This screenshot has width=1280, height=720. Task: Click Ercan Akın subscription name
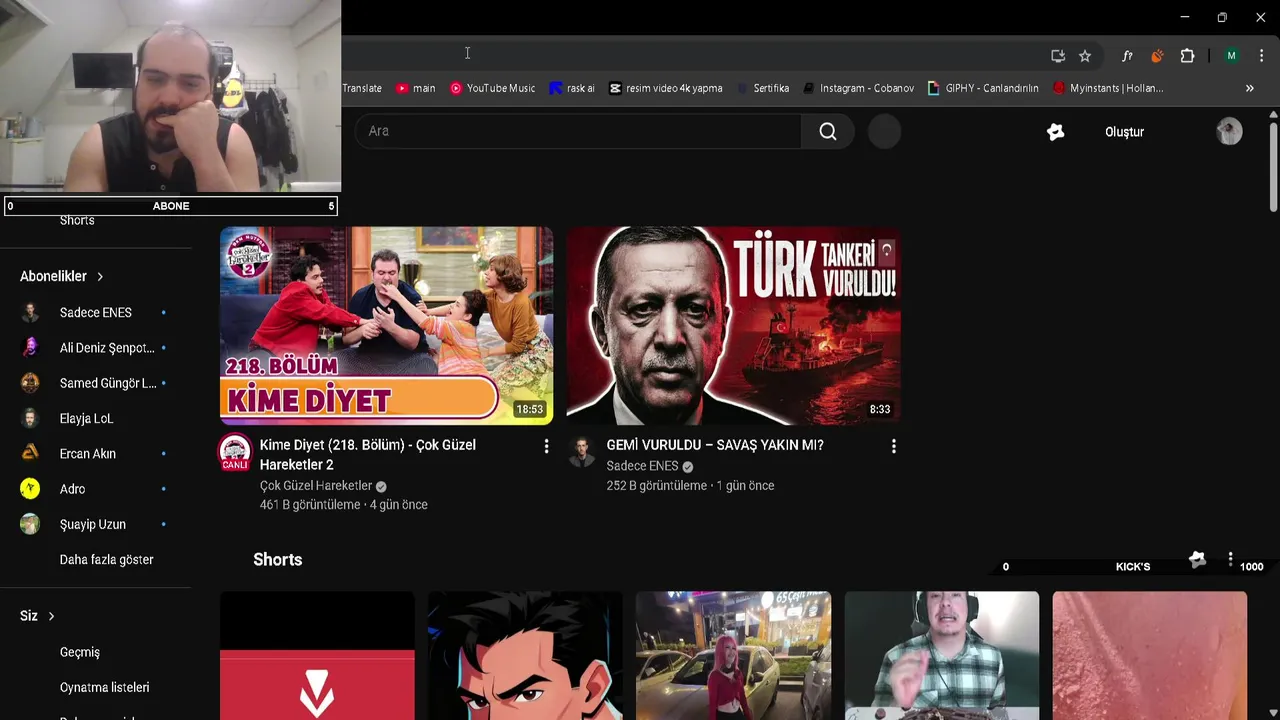(x=88, y=453)
